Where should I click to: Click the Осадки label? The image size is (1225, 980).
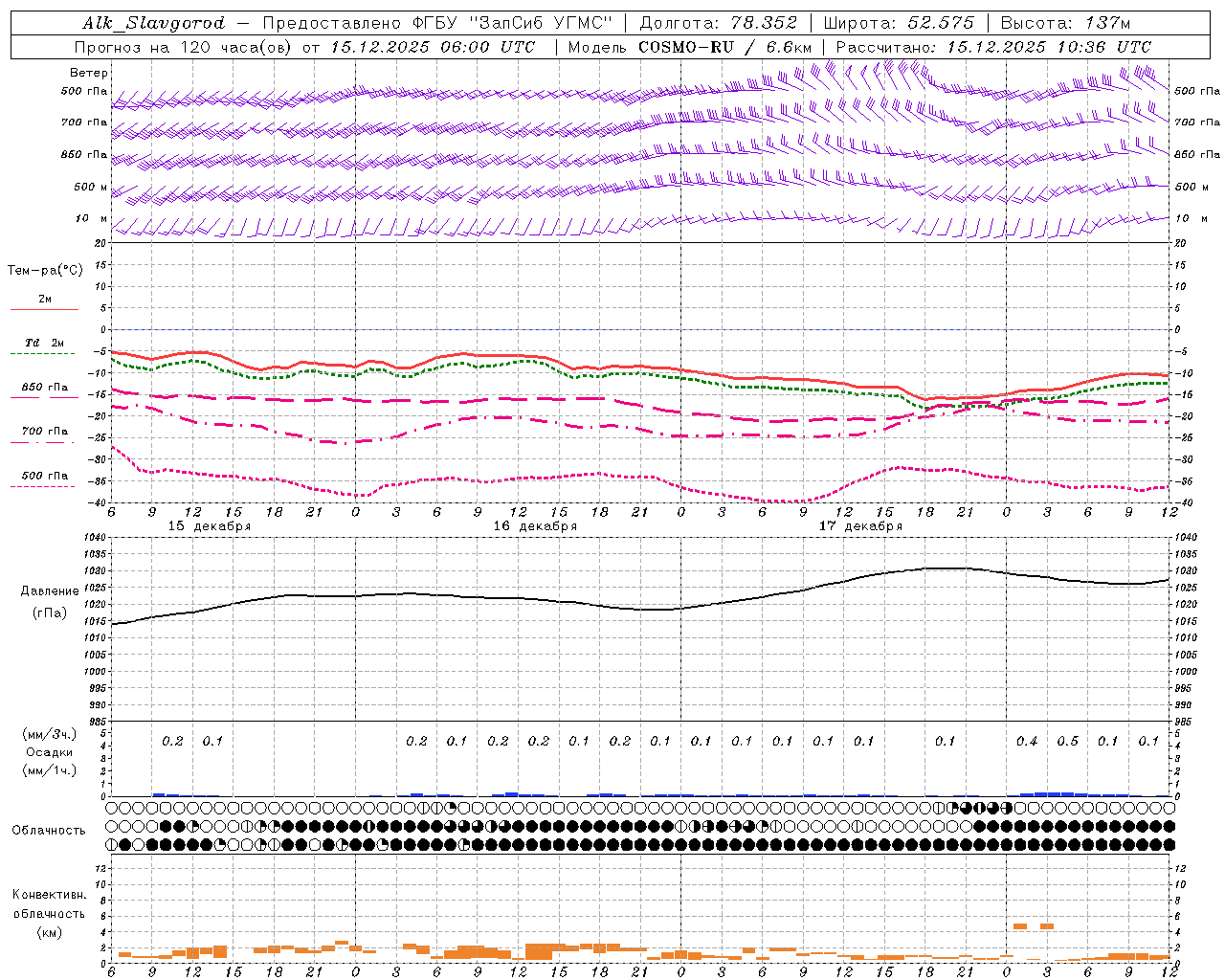click(49, 752)
